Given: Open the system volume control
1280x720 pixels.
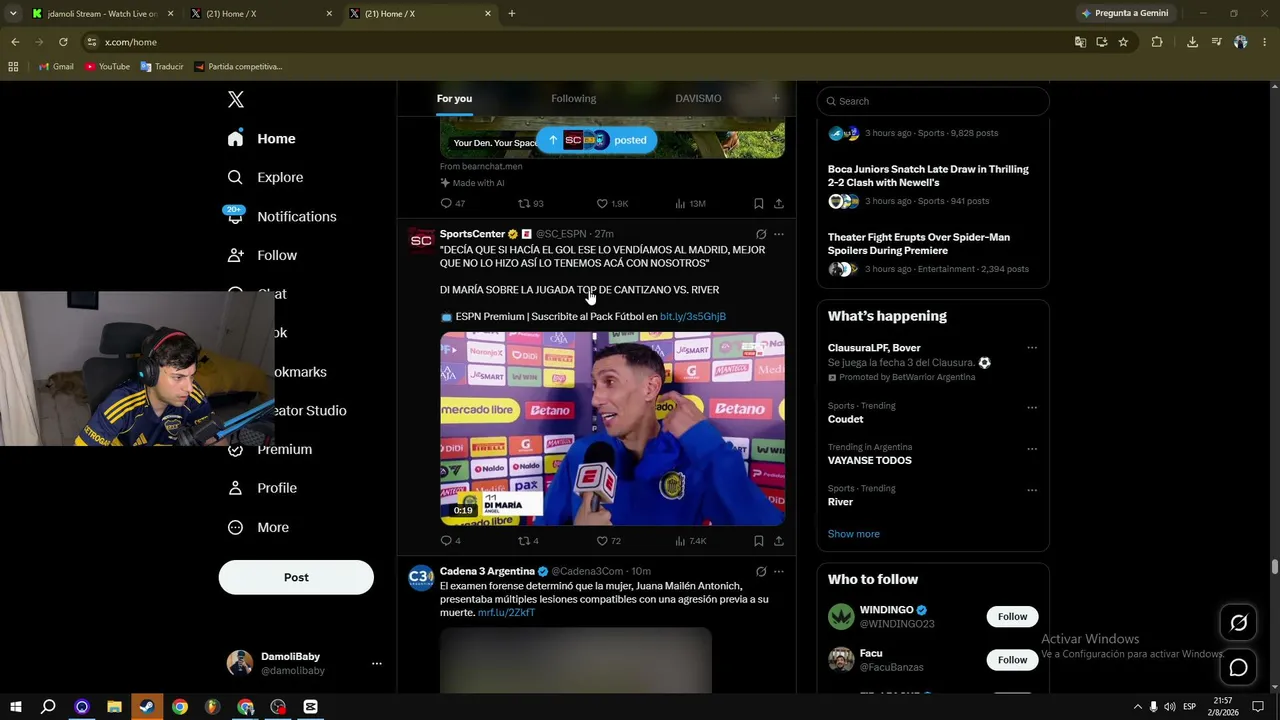Looking at the screenshot, I should point(1170,707).
